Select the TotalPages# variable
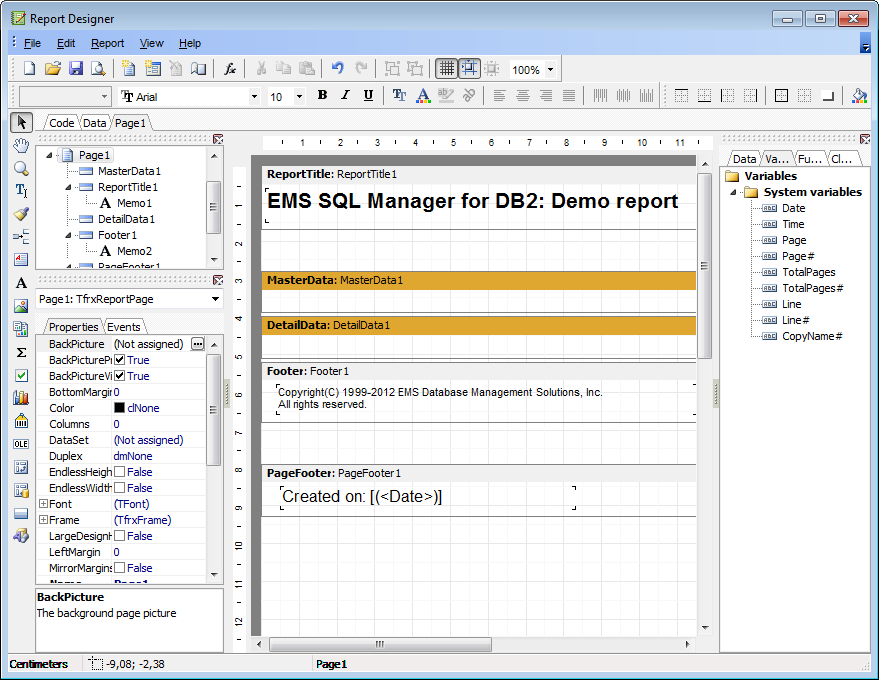 (x=812, y=288)
